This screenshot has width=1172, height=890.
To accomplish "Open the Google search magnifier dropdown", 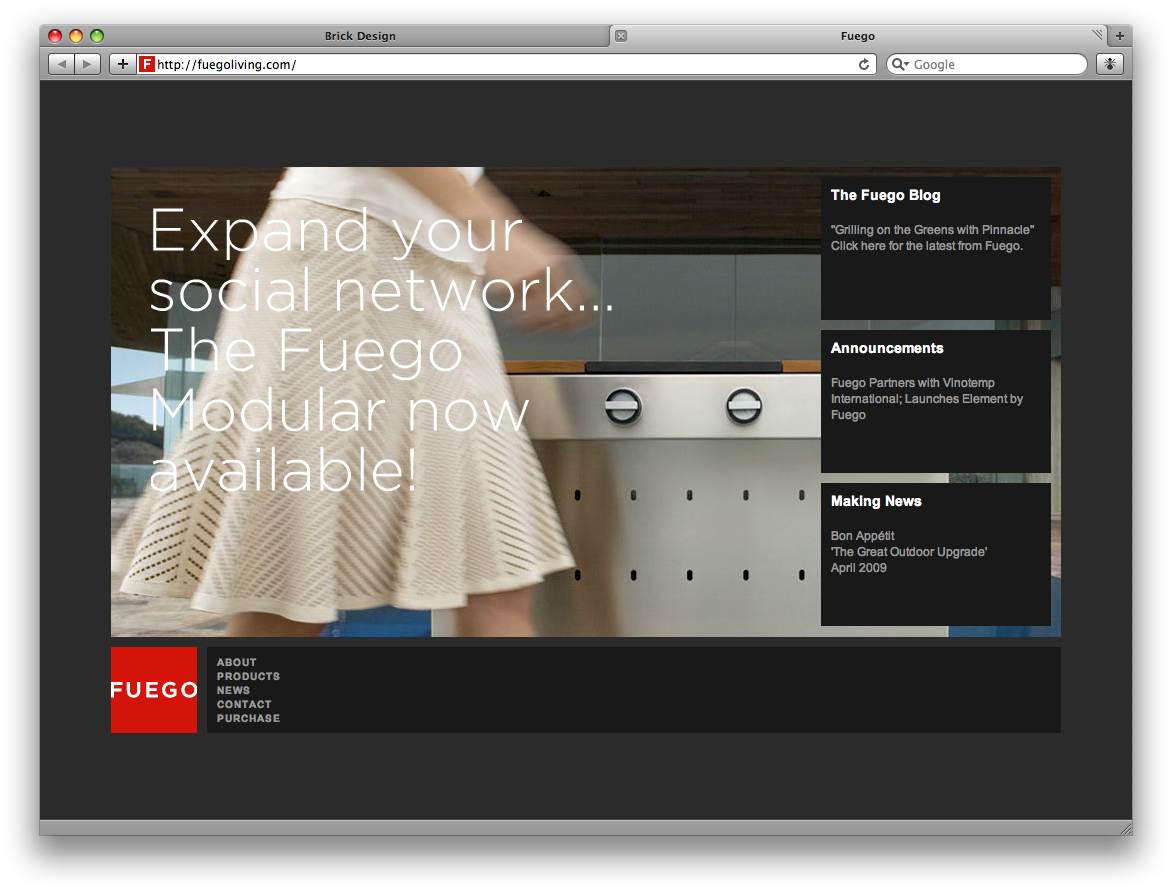I will coord(900,64).
